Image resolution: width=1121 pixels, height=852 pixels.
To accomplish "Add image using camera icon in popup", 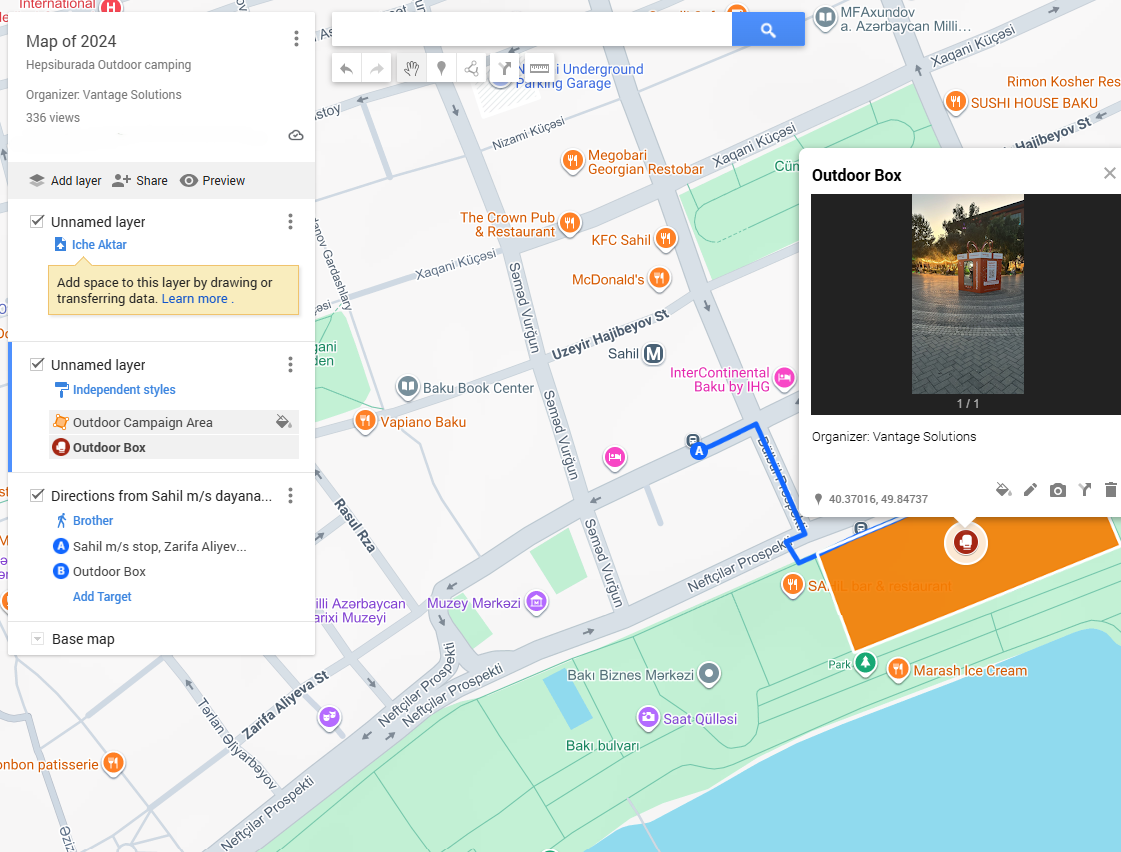I will pos(1057,490).
